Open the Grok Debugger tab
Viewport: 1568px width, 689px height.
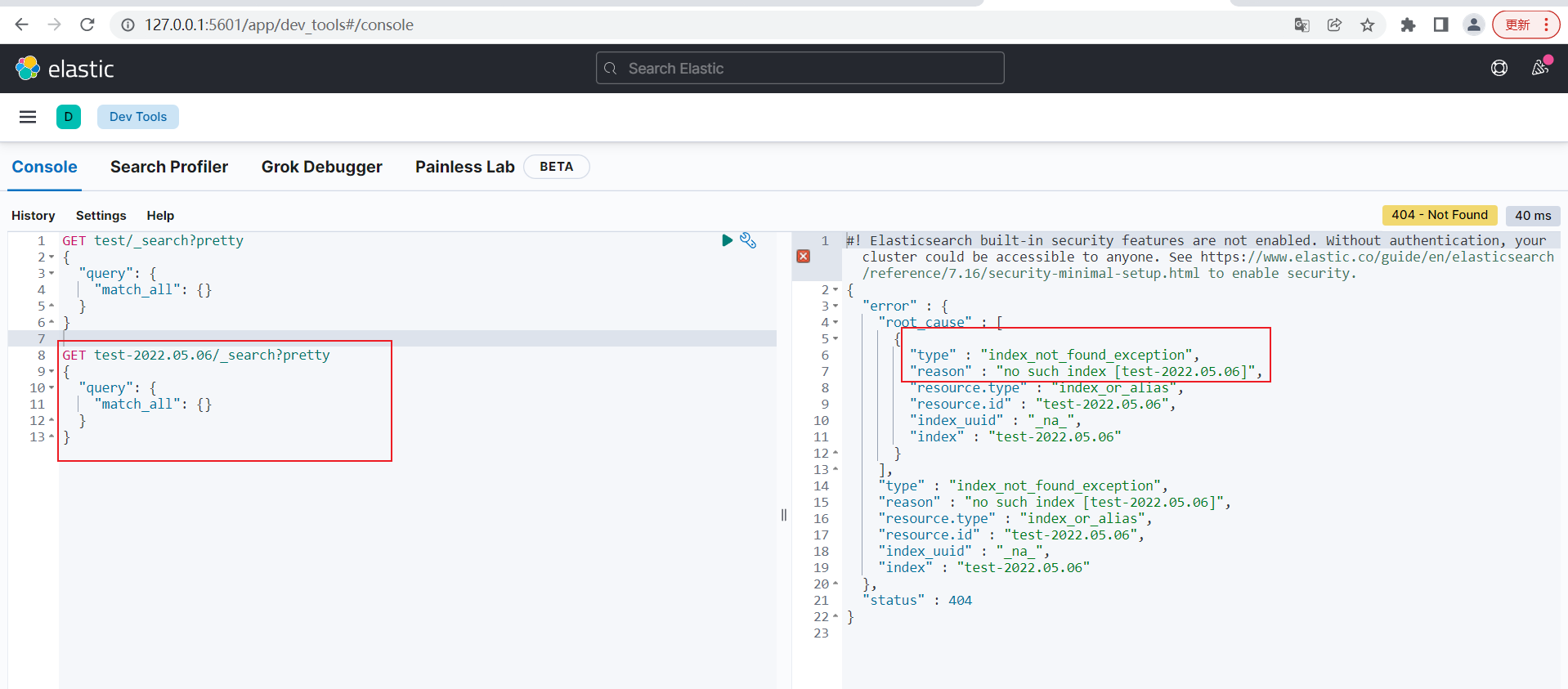tap(322, 167)
